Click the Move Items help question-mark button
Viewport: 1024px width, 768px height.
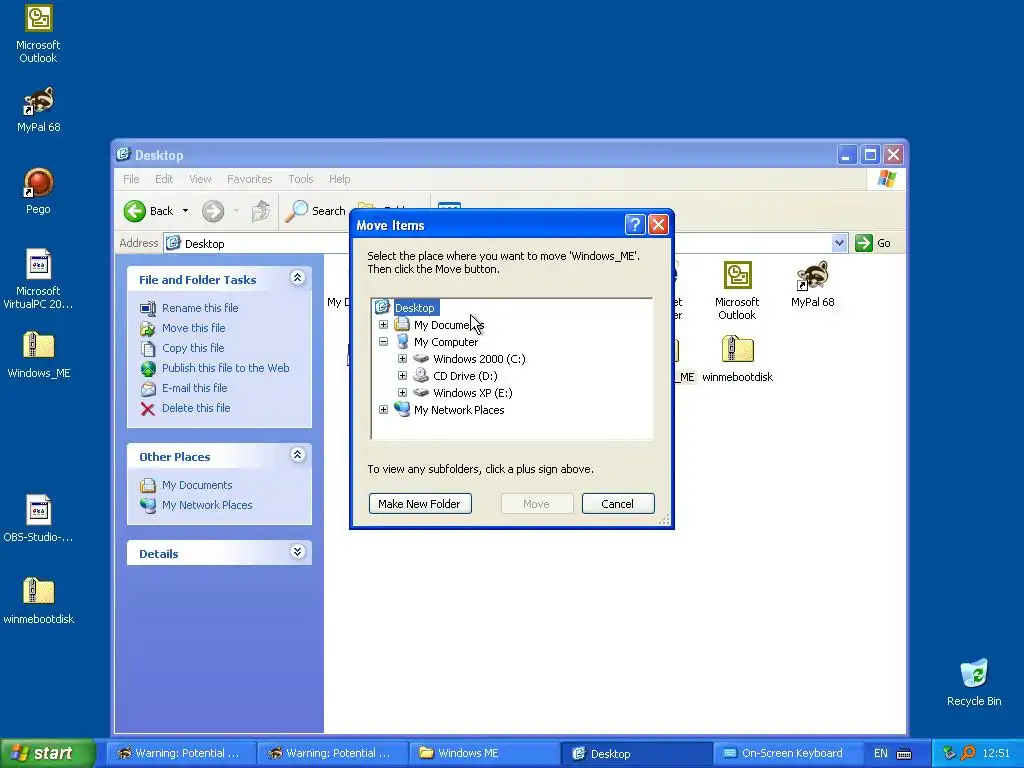pyautogui.click(x=635, y=225)
